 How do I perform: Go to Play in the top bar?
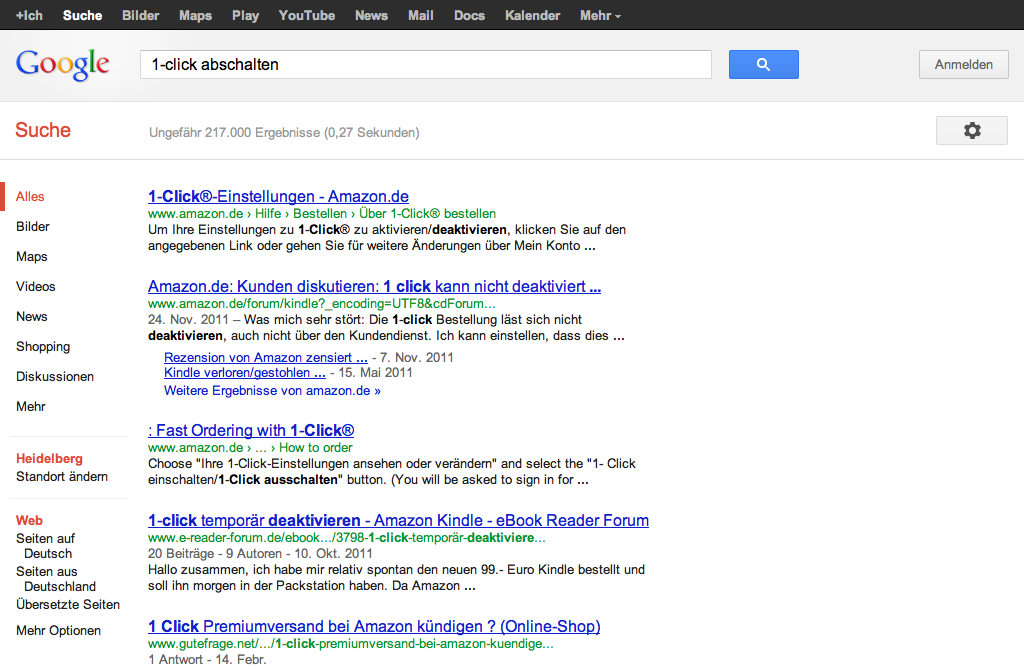click(x=246, y=15)
